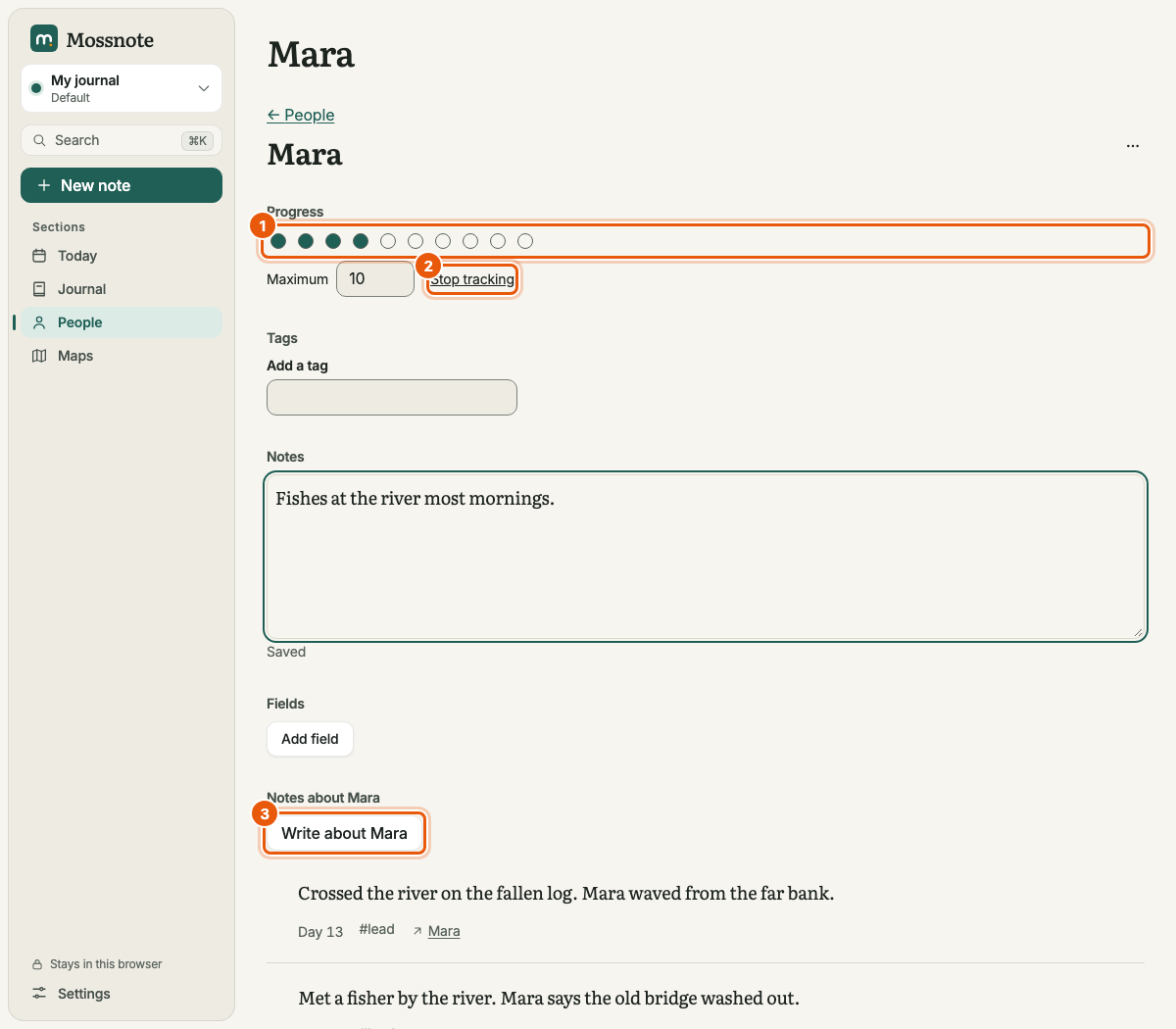Click the book icon next to Journal

[39, 289]
